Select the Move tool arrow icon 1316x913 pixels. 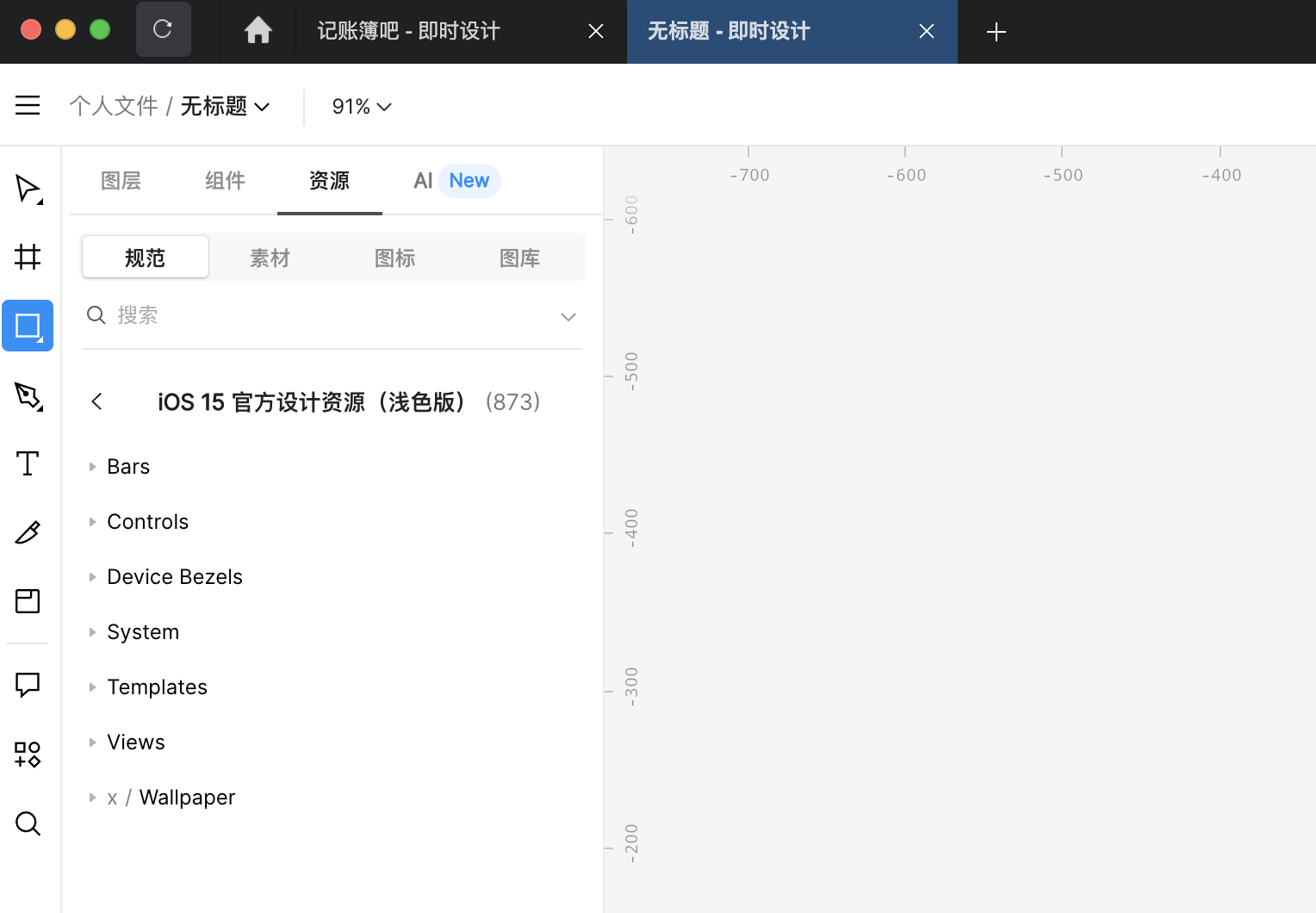28,189
